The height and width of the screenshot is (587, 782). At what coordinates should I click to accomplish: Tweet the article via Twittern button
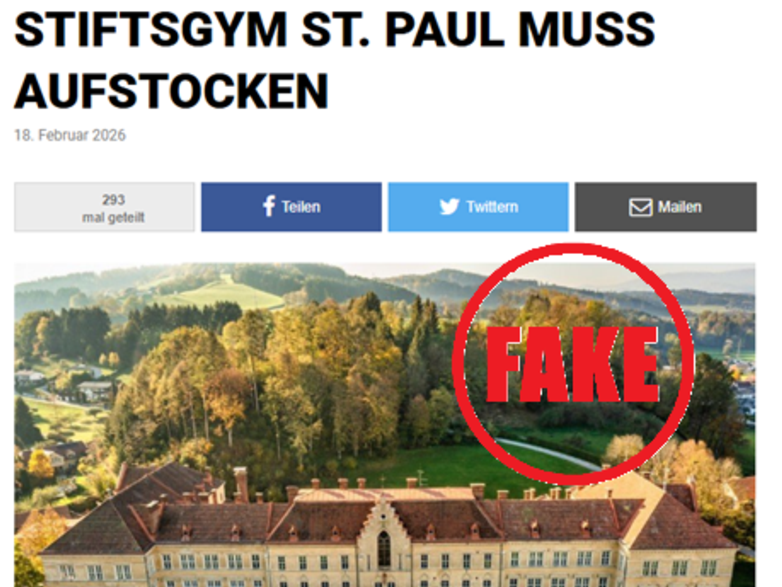(x=478, y=207)
